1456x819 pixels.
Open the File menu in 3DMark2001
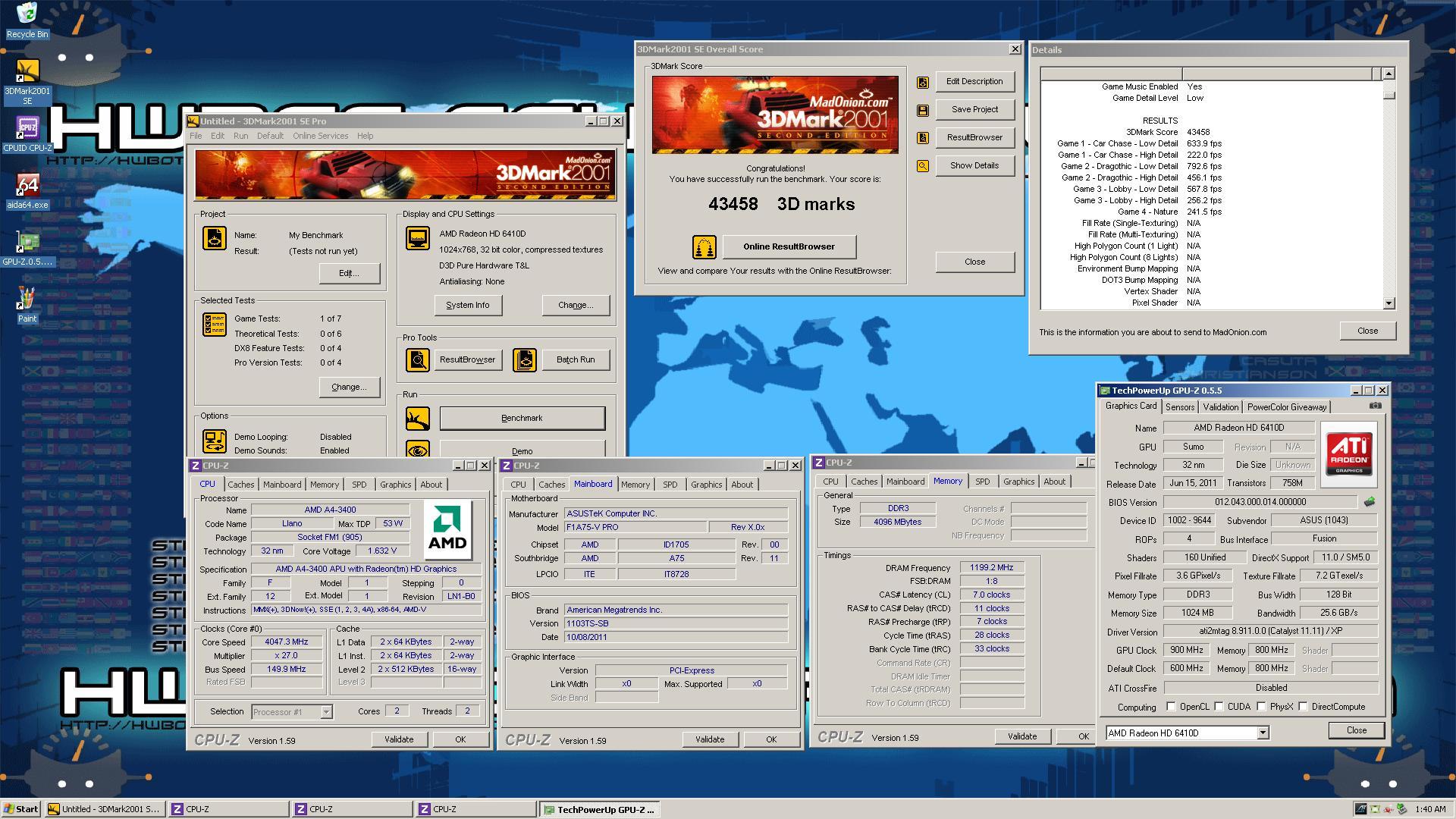(196, 136)
